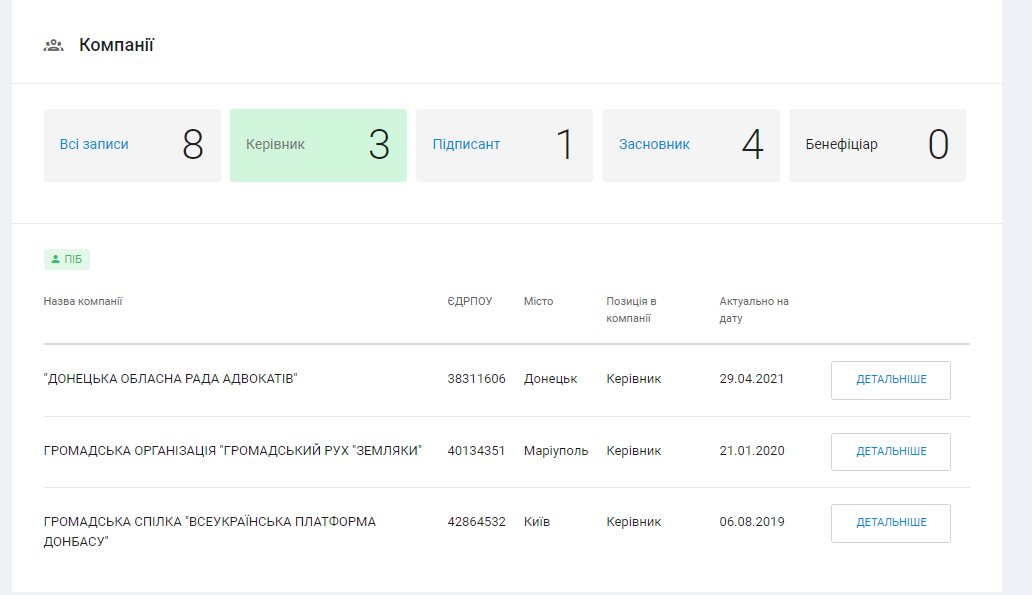Click the green ПІБ person badge
The width and height of the screenshot is (1032, 595).
[67, 260]
